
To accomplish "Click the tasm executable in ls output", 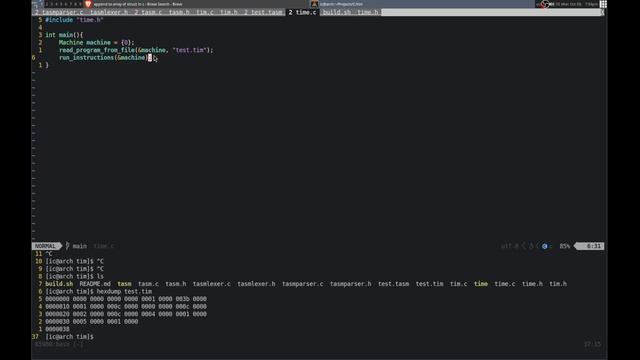I will pyautogui.click(x=124, y=284).
